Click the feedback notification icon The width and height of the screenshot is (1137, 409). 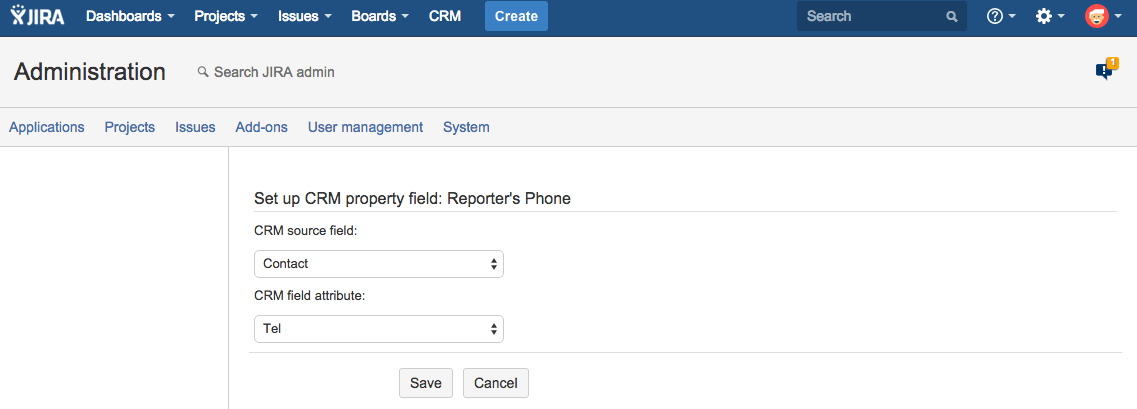tap(1105, 70)
